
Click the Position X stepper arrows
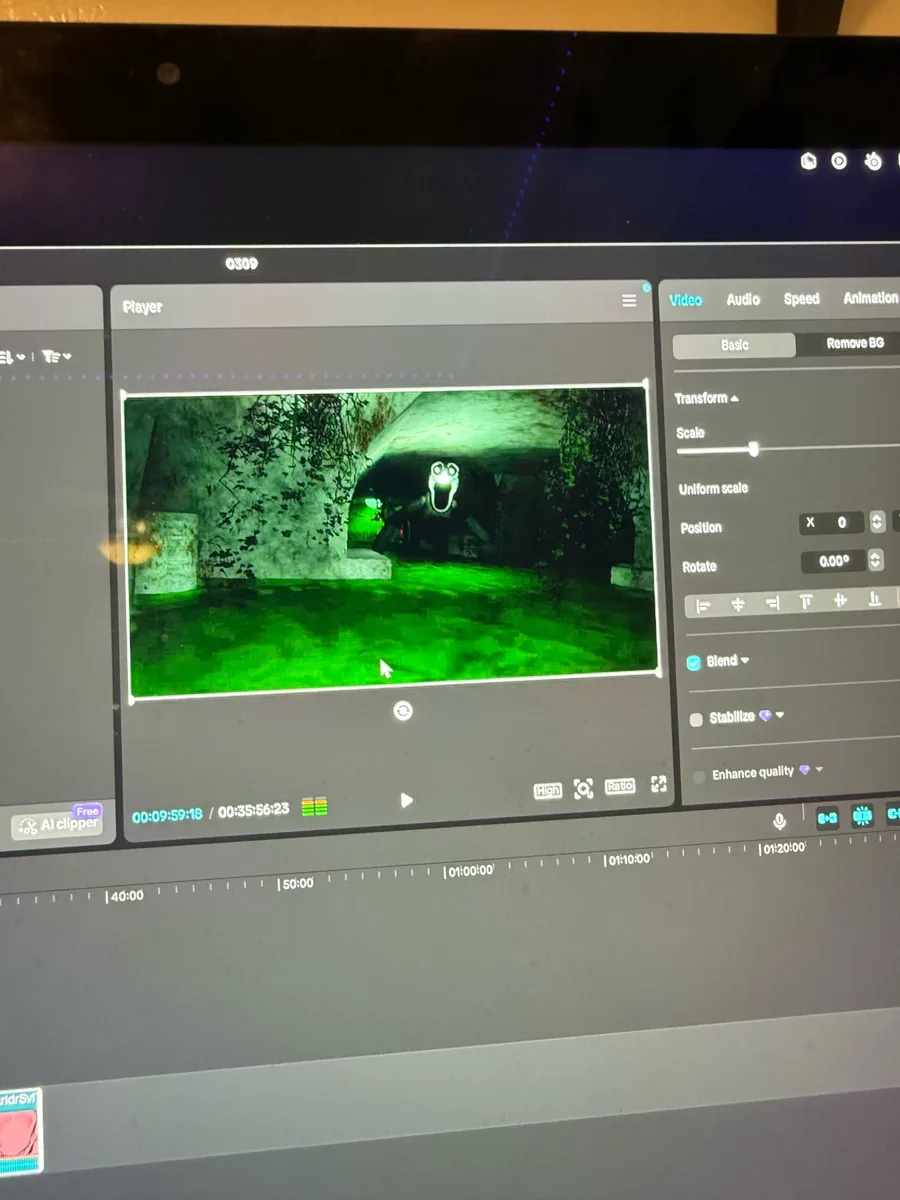tap(877, 521)
